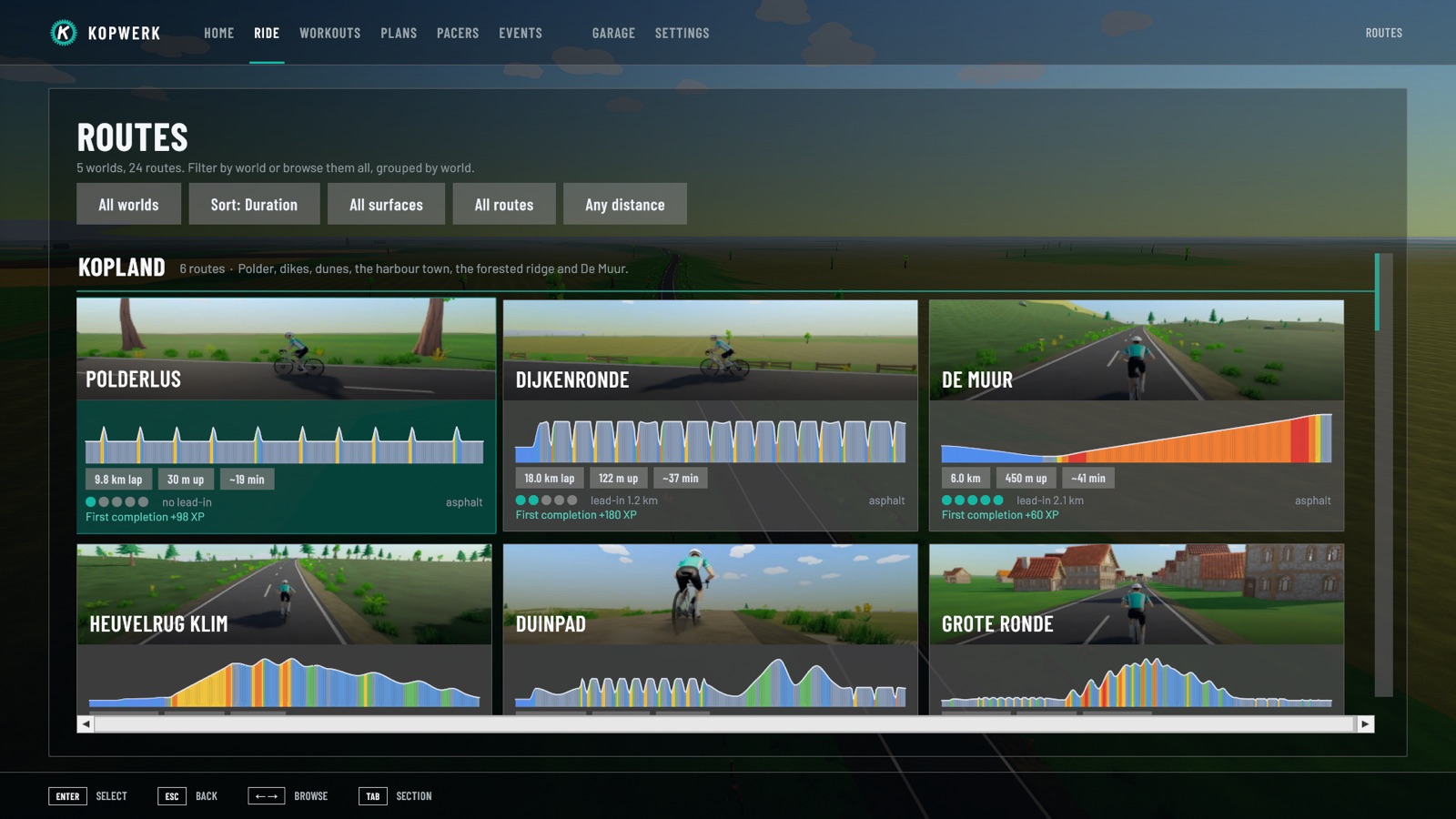Click Polderlus difficulty dots rating
This screenshot has height=819, width=1456.
point(116,502)
